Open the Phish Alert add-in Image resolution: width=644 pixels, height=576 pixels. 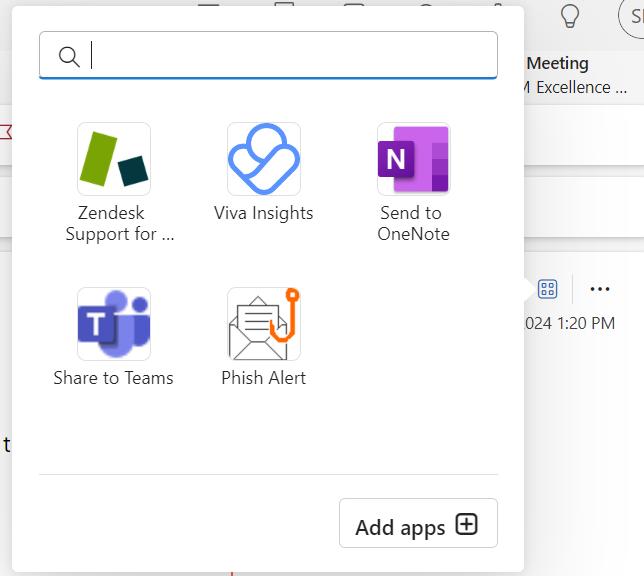(264, 324)
